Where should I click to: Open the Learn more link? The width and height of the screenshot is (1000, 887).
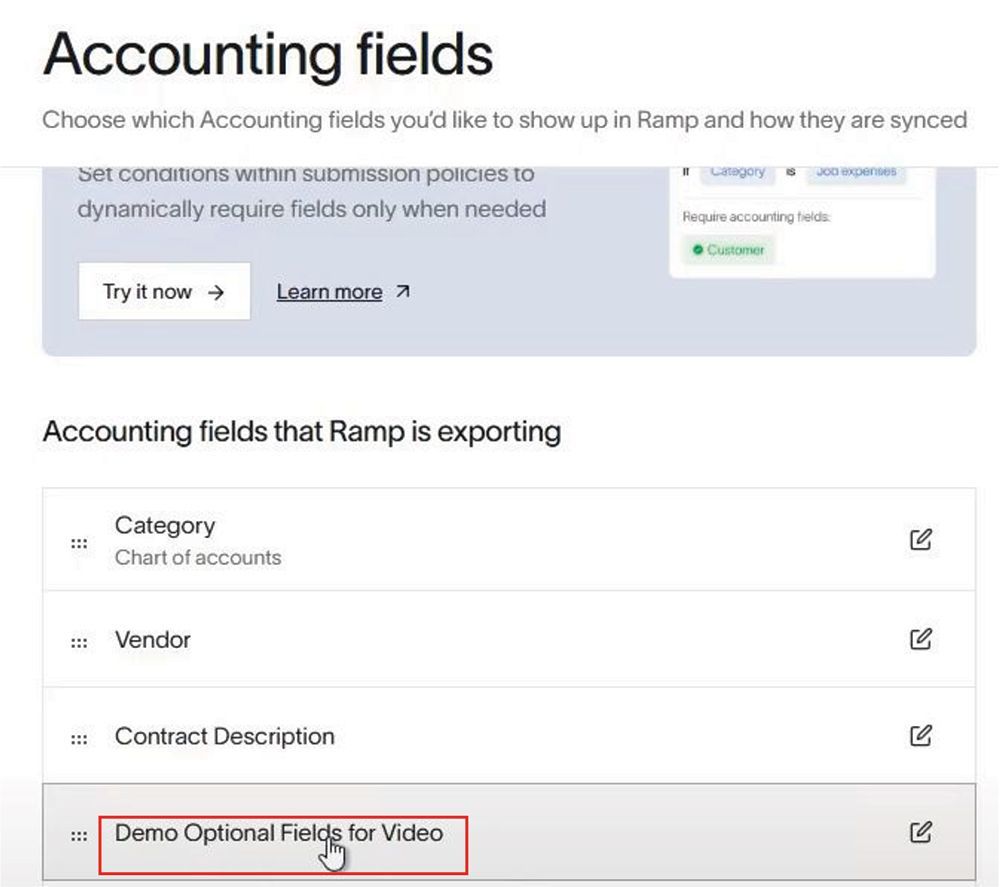coord(329,292)
